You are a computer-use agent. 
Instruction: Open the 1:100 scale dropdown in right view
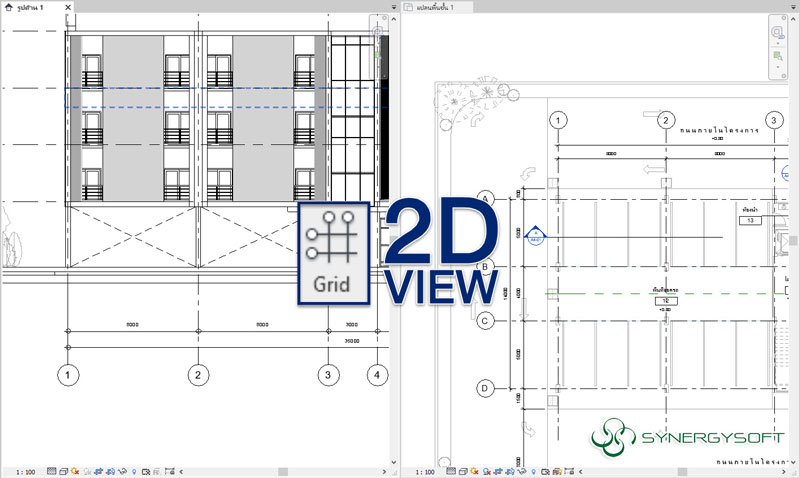tap(425, 472)
